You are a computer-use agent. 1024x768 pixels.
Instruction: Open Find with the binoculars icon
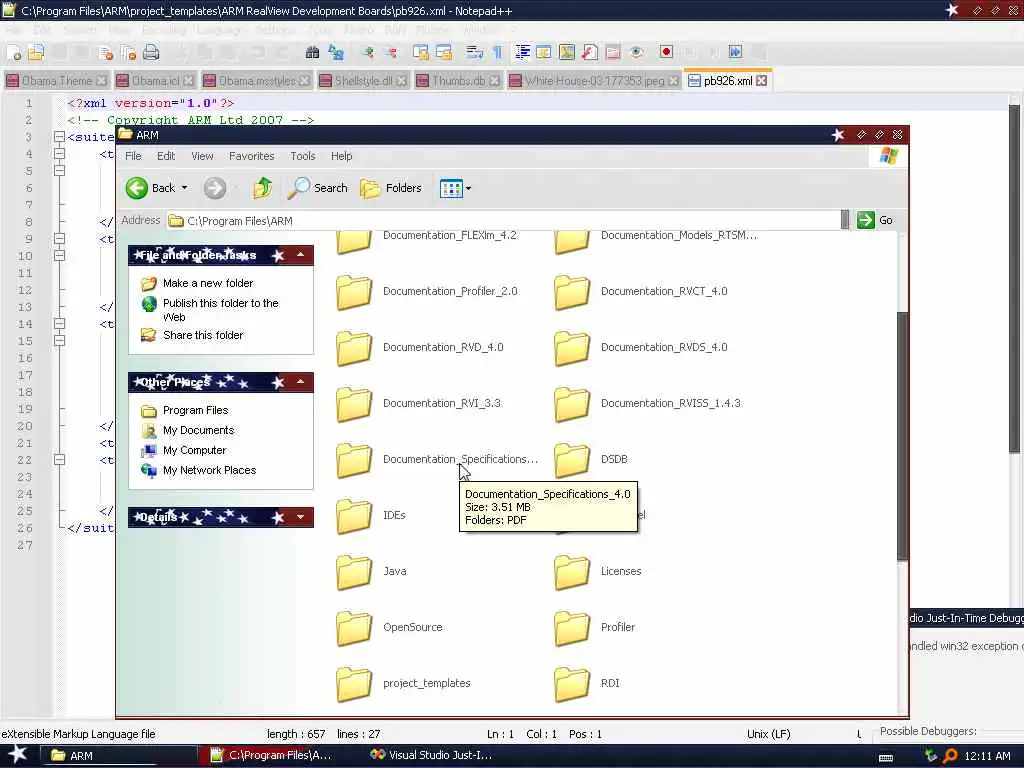313,53
